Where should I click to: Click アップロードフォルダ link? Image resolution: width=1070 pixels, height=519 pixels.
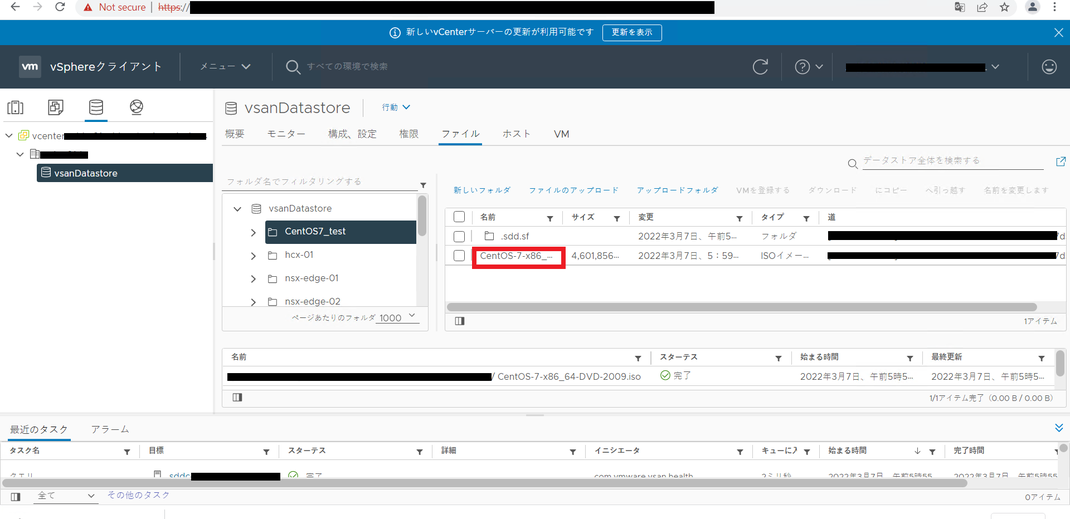[678, 190]
